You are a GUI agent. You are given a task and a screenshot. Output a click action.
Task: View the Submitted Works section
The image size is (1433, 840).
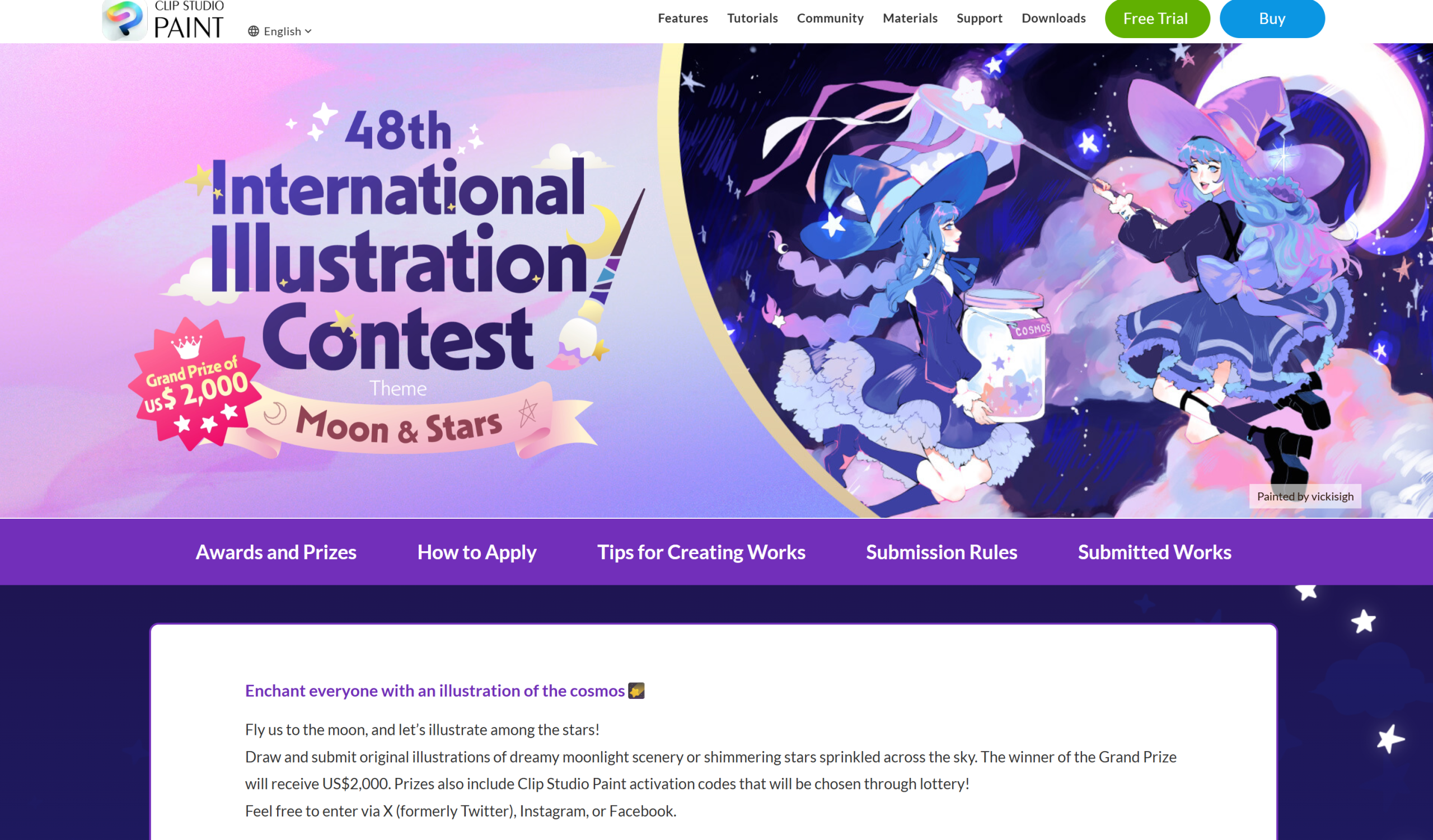coord(1154,552)
